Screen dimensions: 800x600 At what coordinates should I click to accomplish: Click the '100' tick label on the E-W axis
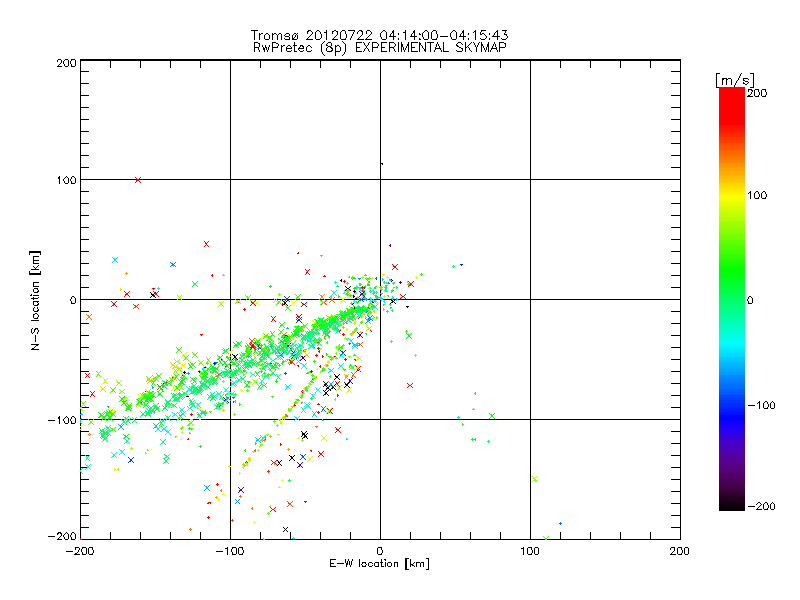[x=530, y=551]
